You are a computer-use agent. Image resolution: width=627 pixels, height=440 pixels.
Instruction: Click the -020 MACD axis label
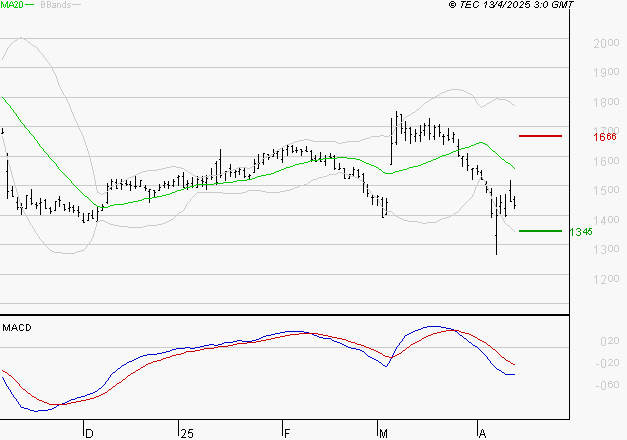point(607,363)
